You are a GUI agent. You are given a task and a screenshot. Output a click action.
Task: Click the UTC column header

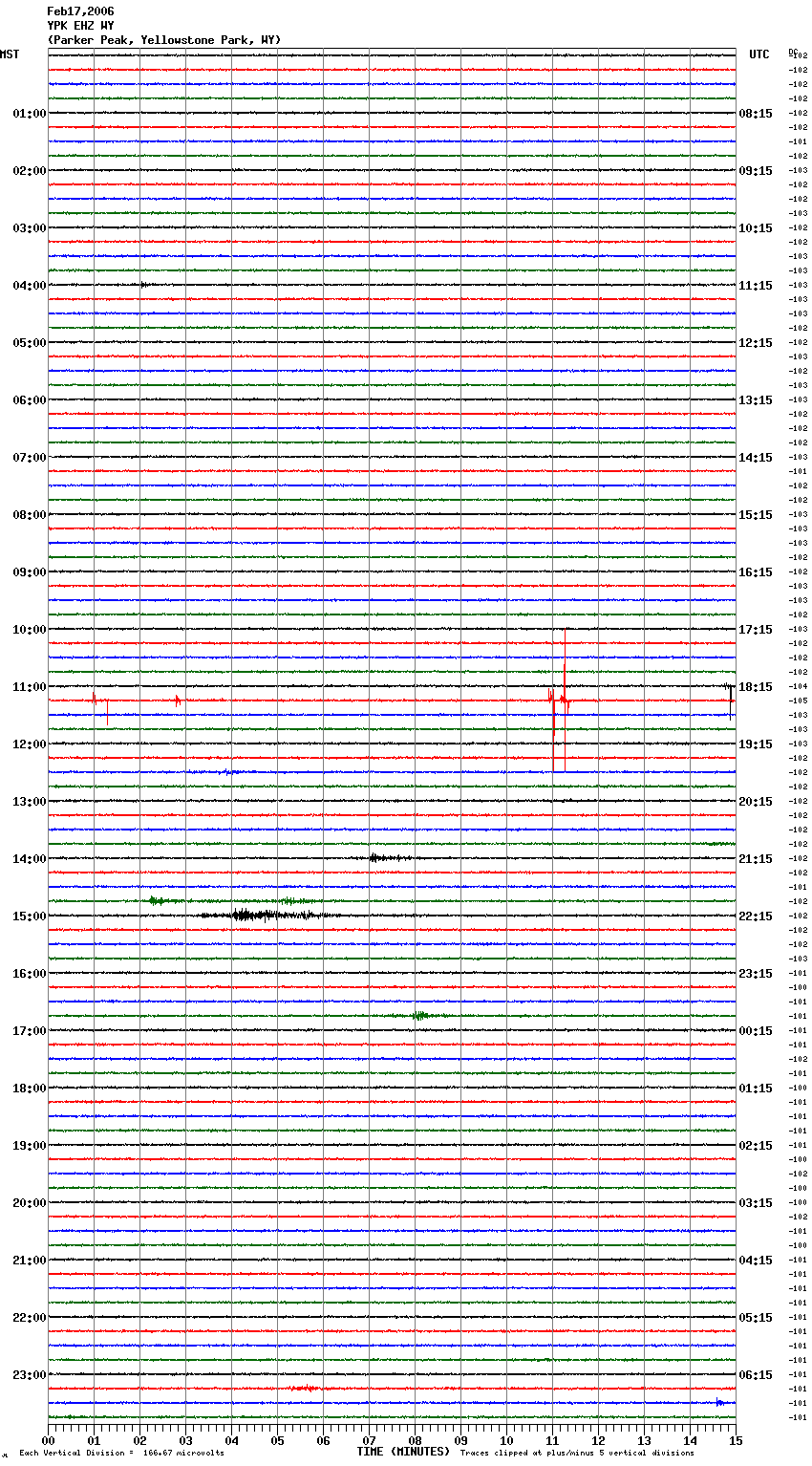pos(759,54)
